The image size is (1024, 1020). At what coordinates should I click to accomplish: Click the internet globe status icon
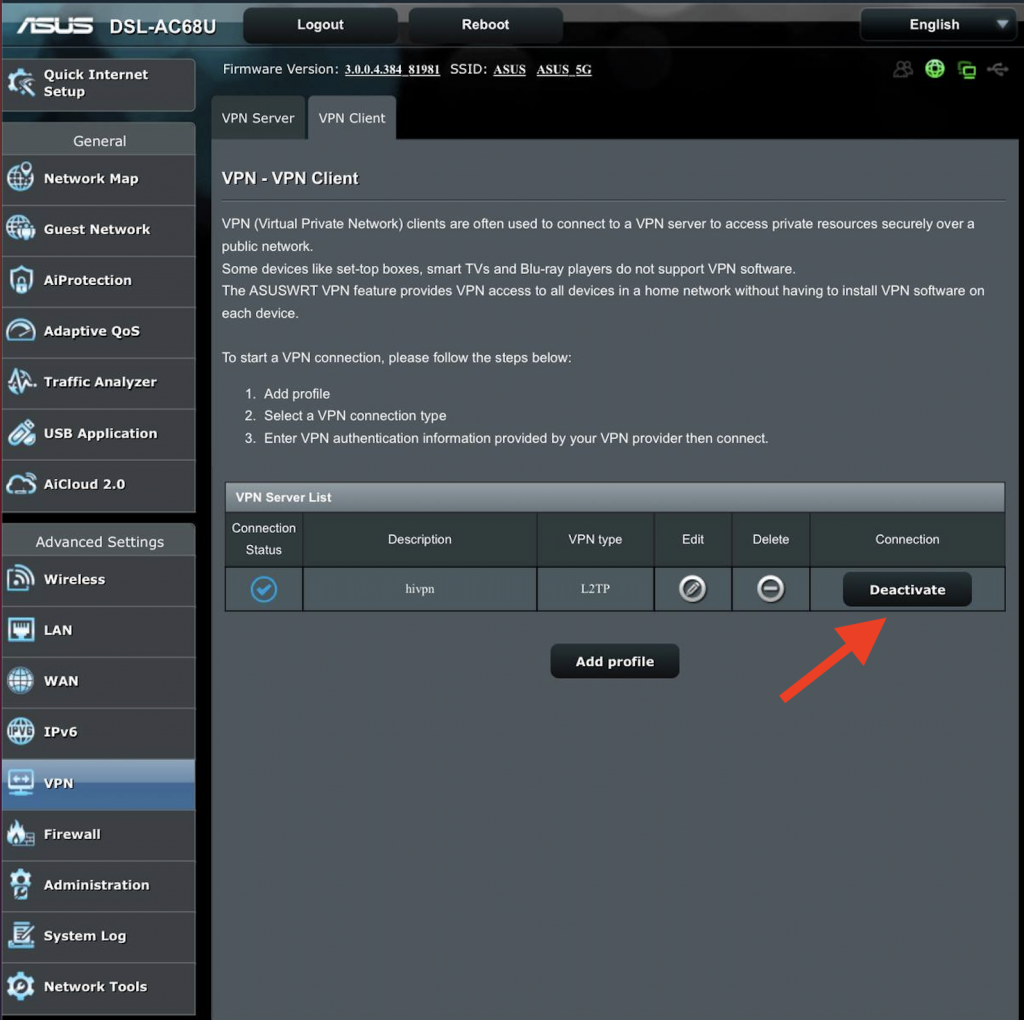935,69
